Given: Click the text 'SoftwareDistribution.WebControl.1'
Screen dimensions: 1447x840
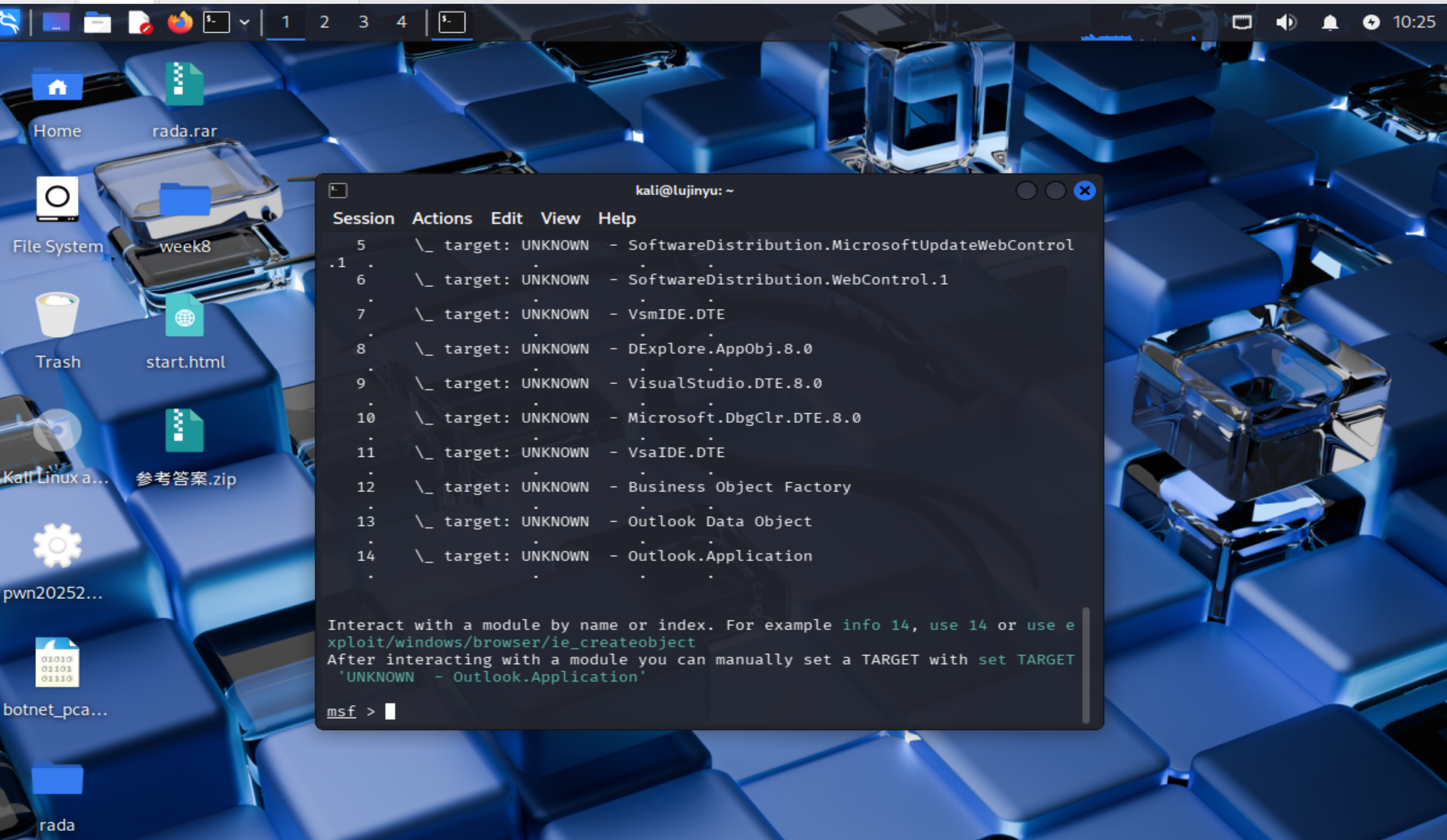Looking at the screenshot, I should point(788,280).
